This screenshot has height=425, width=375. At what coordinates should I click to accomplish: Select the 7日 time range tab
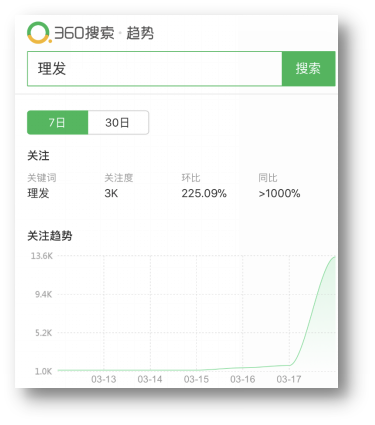click(x=57, y=123)
